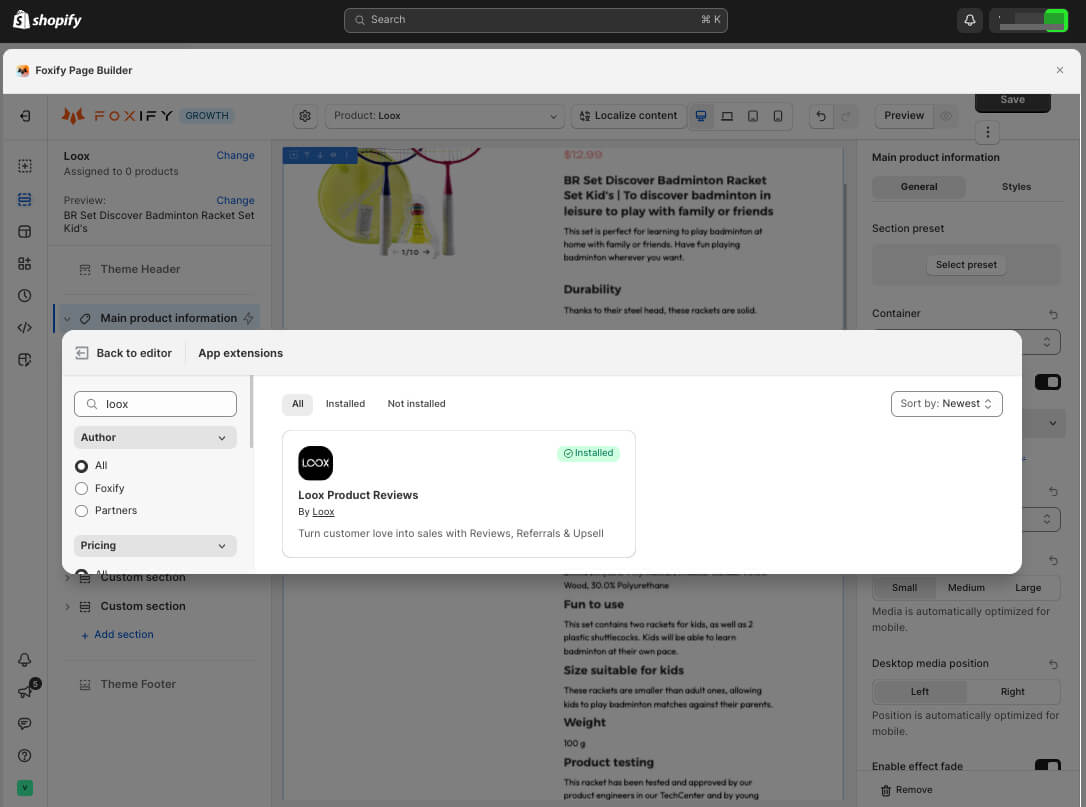This screenshot has height=807, width=1086.
Task: Select the All author radio option
Action: (82, 466)
